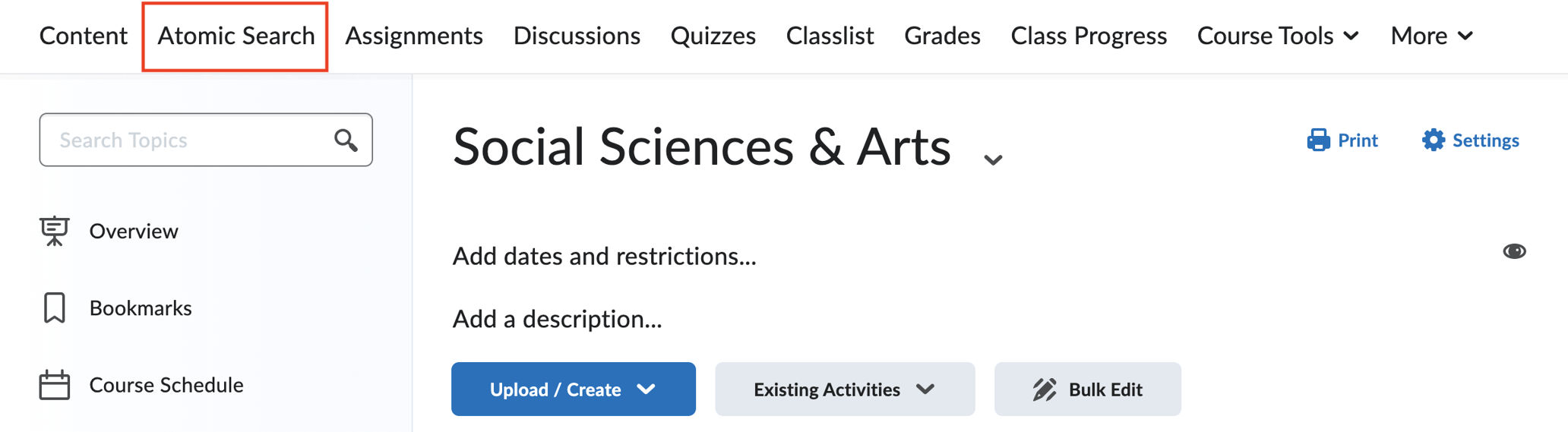This screenshot has height=432, width=1568.
Task: Toggle module visibility eye icon
Action: point(1514,251)
